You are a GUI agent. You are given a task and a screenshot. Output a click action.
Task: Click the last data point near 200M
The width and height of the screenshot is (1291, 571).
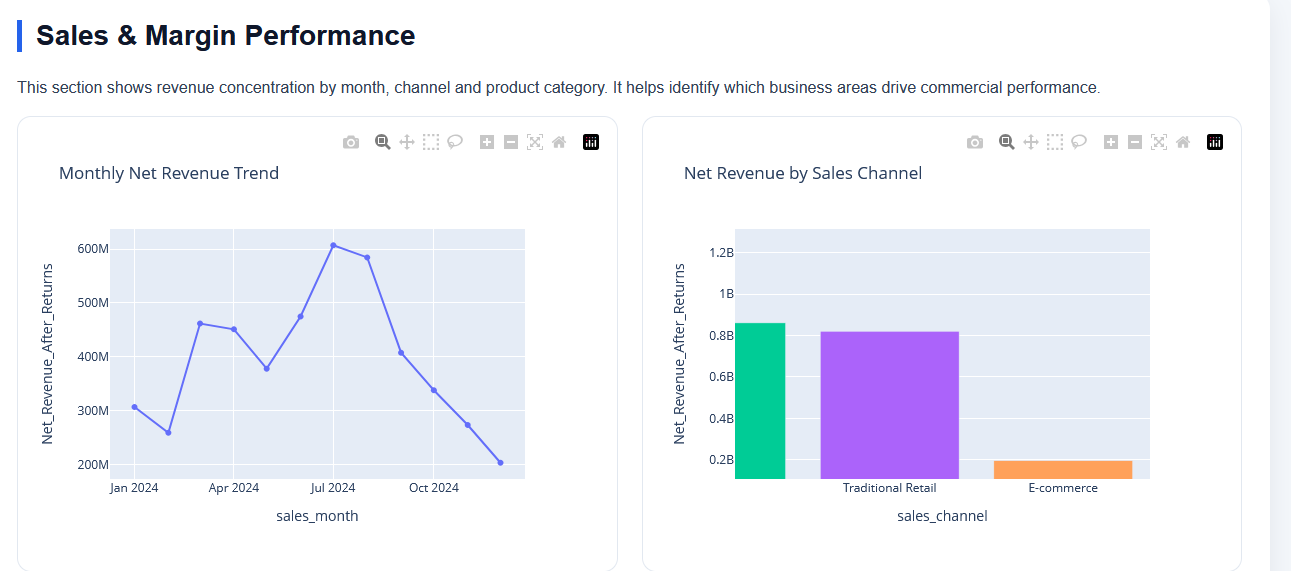tap(500, 463)
